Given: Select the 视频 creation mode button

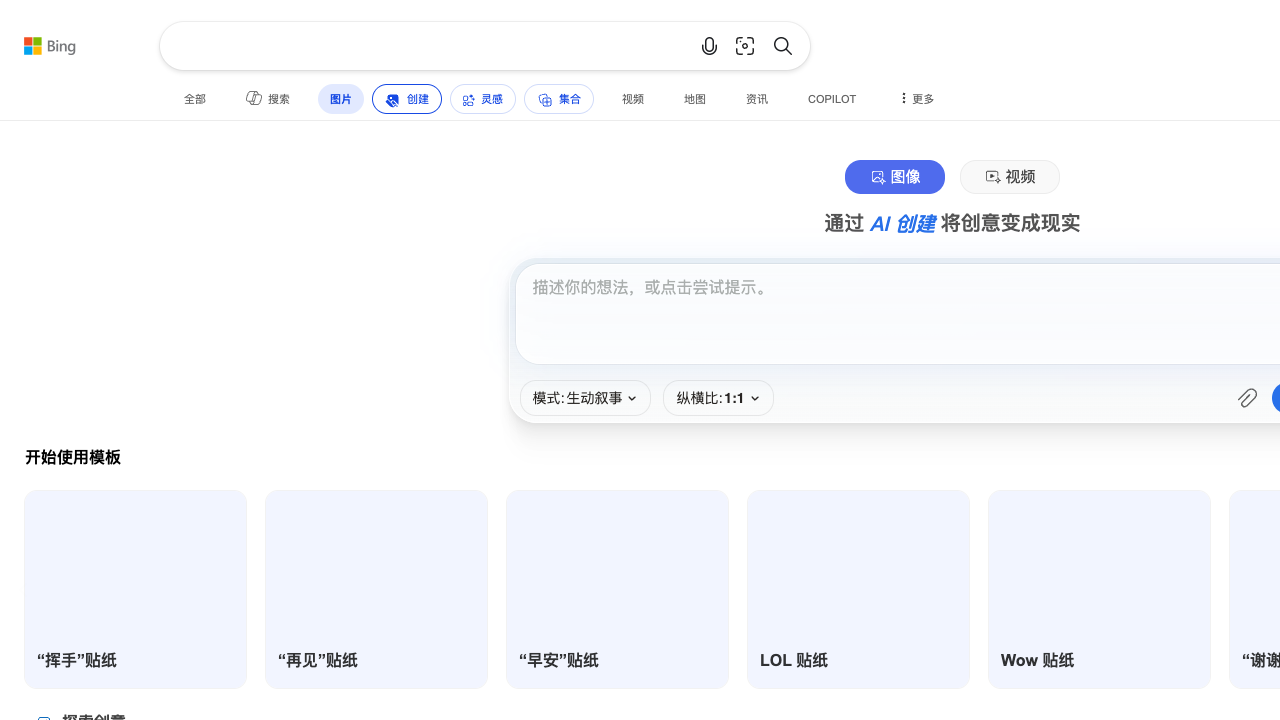Looking at the screenshot, I should (1010, 177).
